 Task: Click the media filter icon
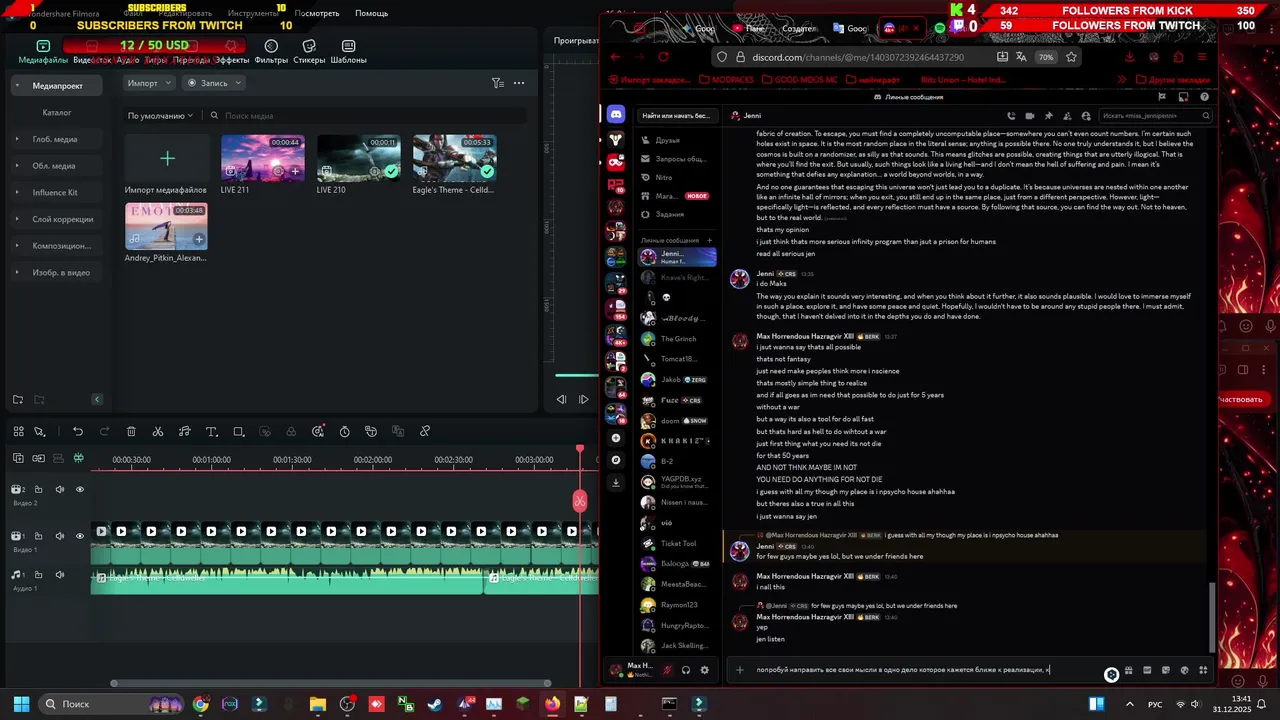[497, 83]
